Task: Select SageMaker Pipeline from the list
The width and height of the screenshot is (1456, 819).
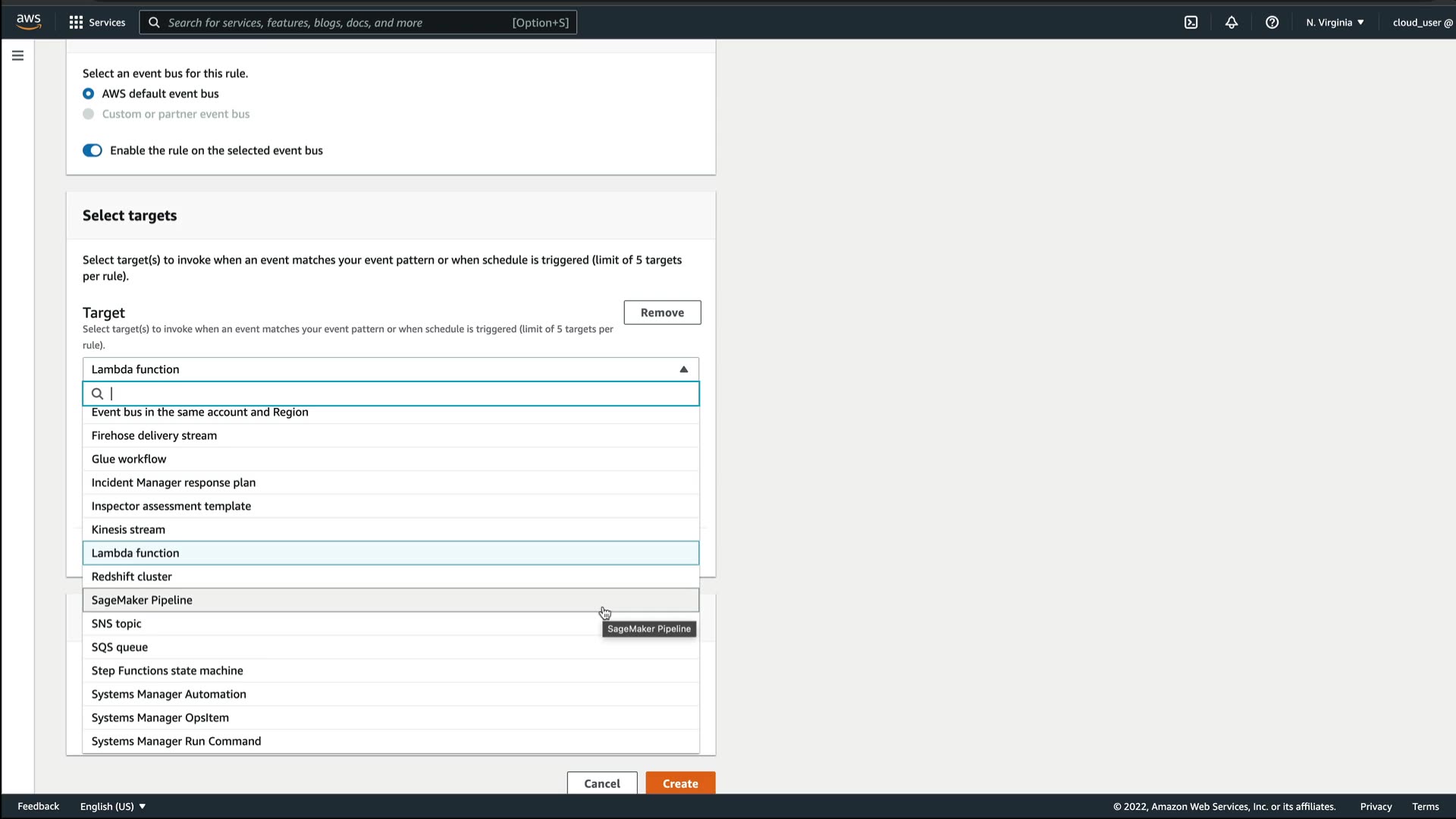Action: point(142,600)
